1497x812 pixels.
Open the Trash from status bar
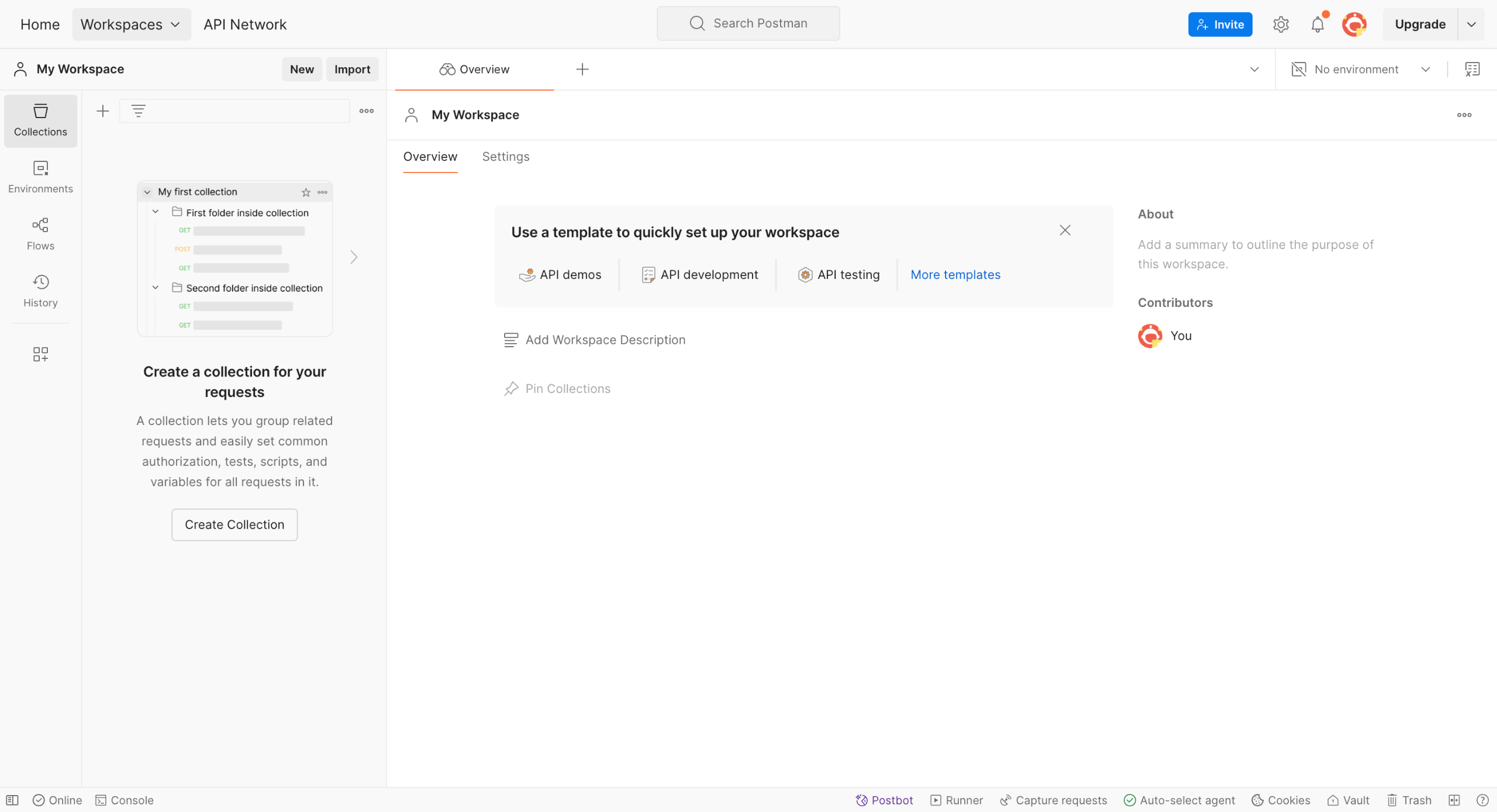pyautogui.click(x=1409, y=800)
